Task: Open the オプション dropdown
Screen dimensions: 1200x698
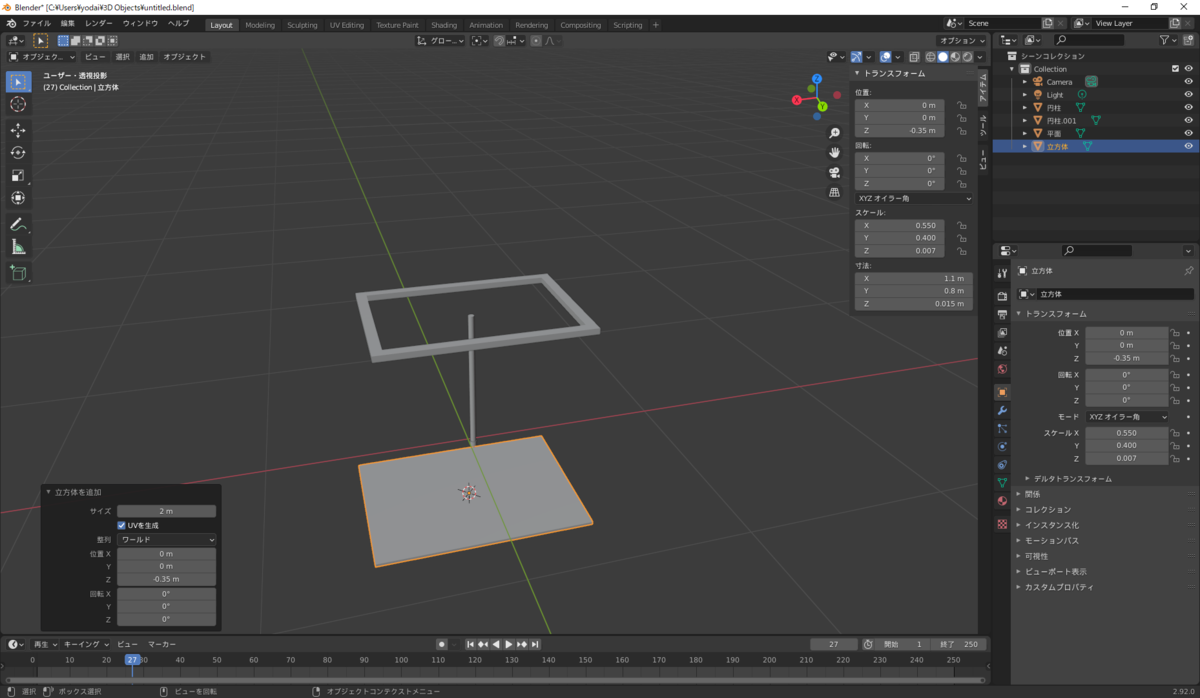Action: pos(960,41)
